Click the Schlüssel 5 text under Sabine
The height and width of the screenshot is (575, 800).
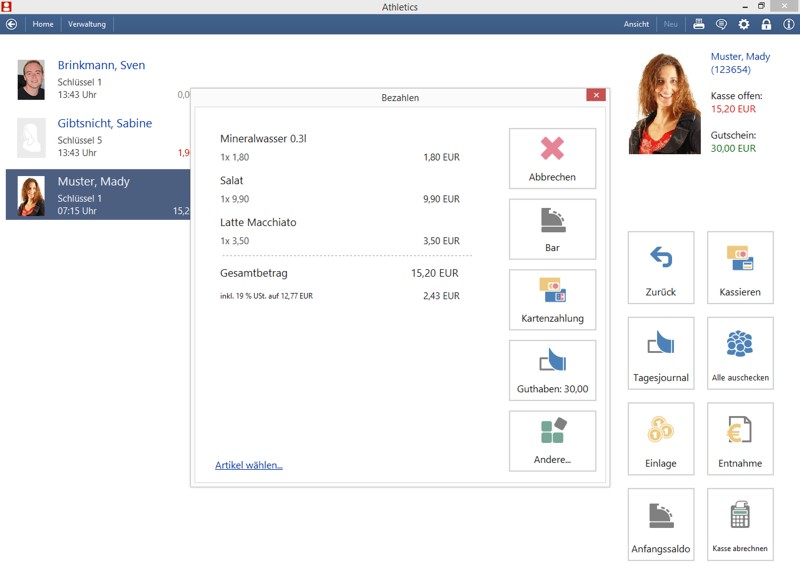[x=80, y=140]
